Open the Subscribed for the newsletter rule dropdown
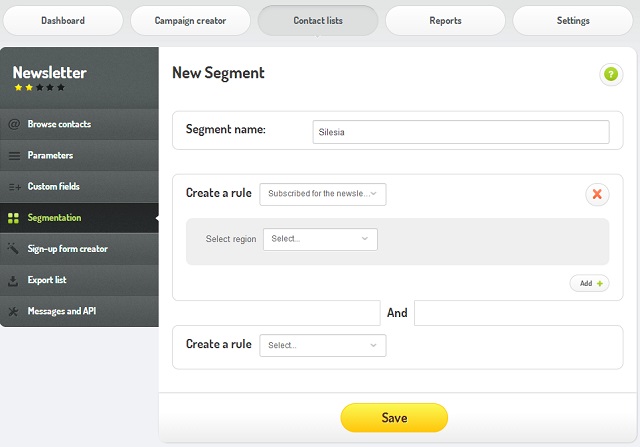Screen dimensions: 640x447 click(x=323, y=194)
